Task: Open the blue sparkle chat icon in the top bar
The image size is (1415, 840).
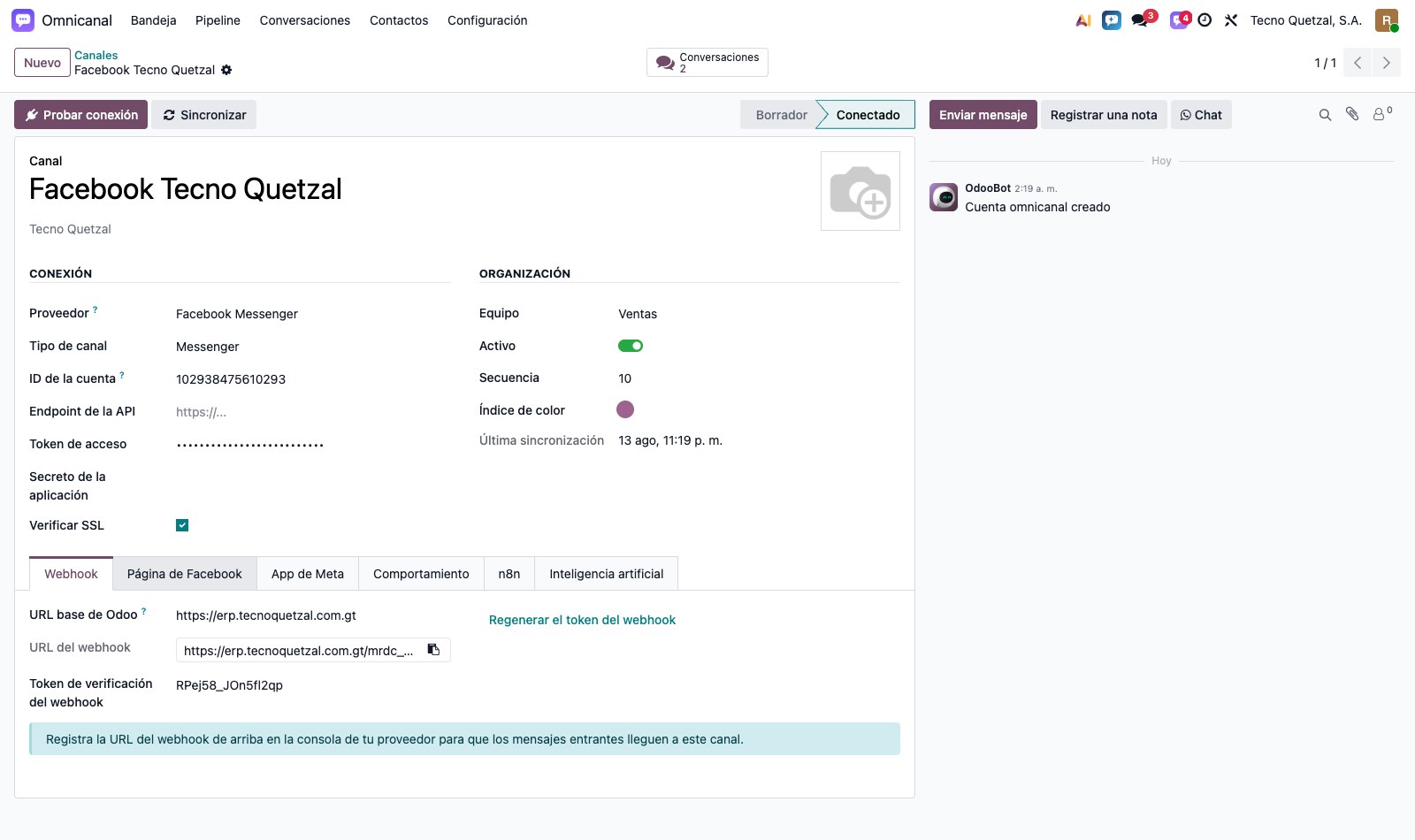Action: click(1112, 20)
